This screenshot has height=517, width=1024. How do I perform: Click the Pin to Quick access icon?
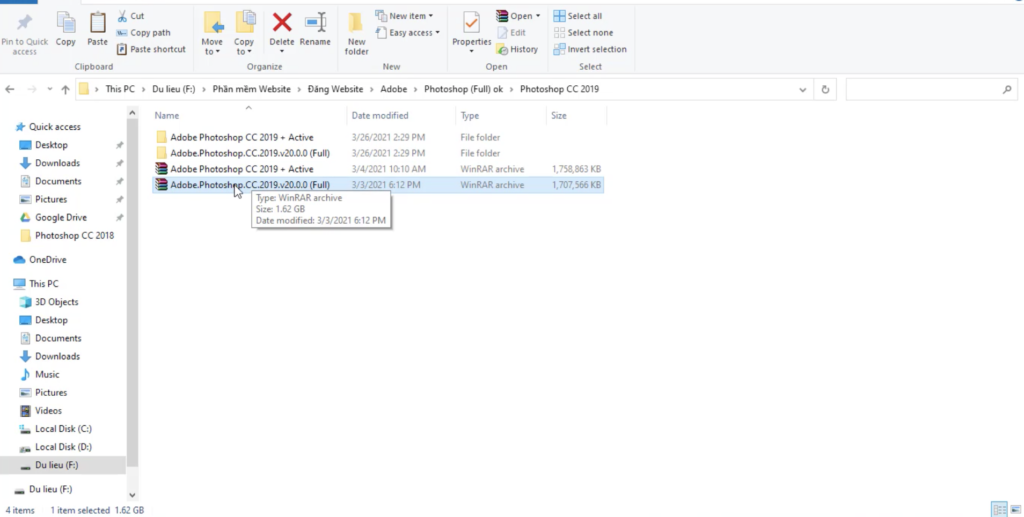pyautogui.click(x=24, y=23)
